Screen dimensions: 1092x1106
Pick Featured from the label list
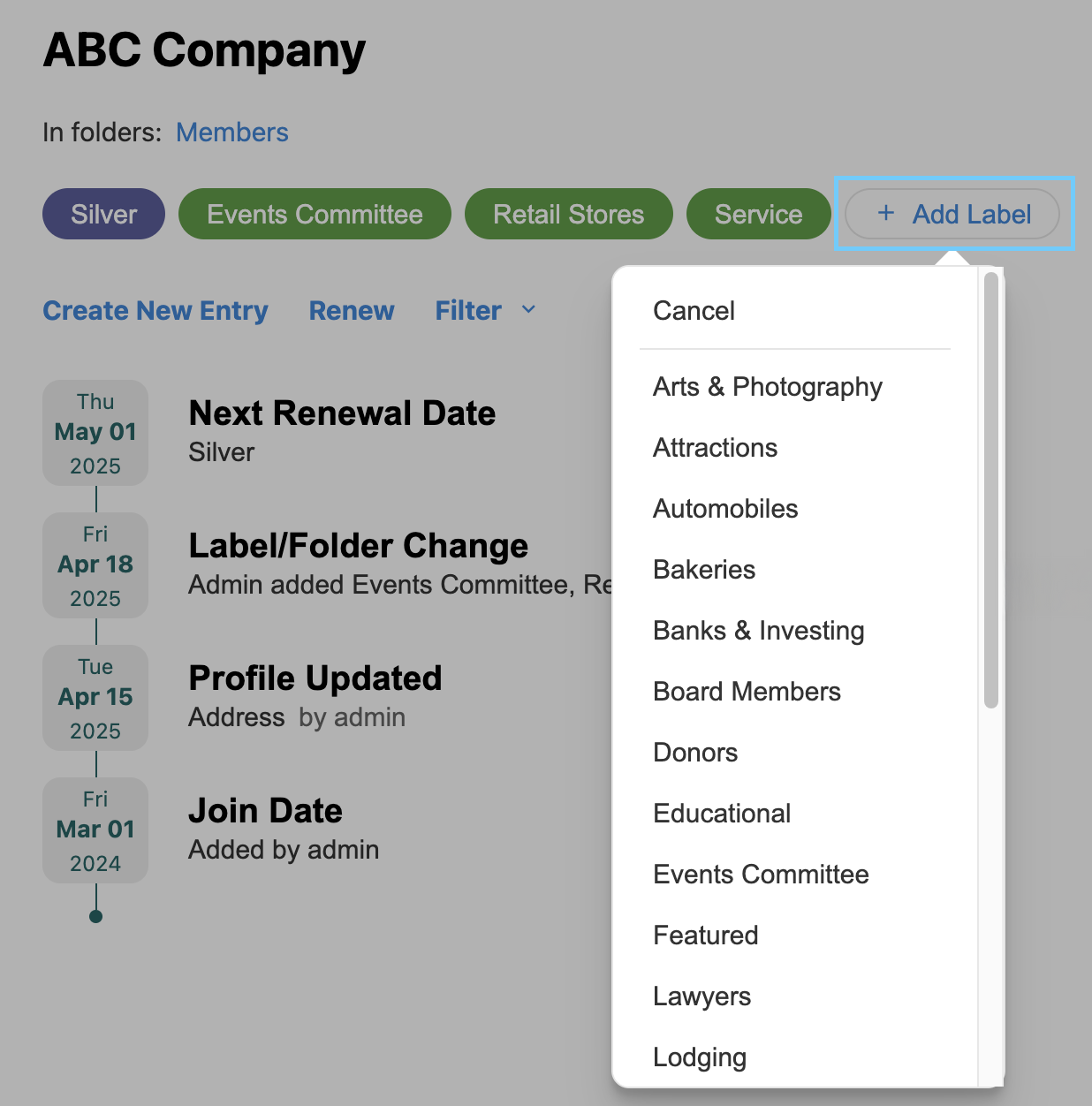point(705,936)
